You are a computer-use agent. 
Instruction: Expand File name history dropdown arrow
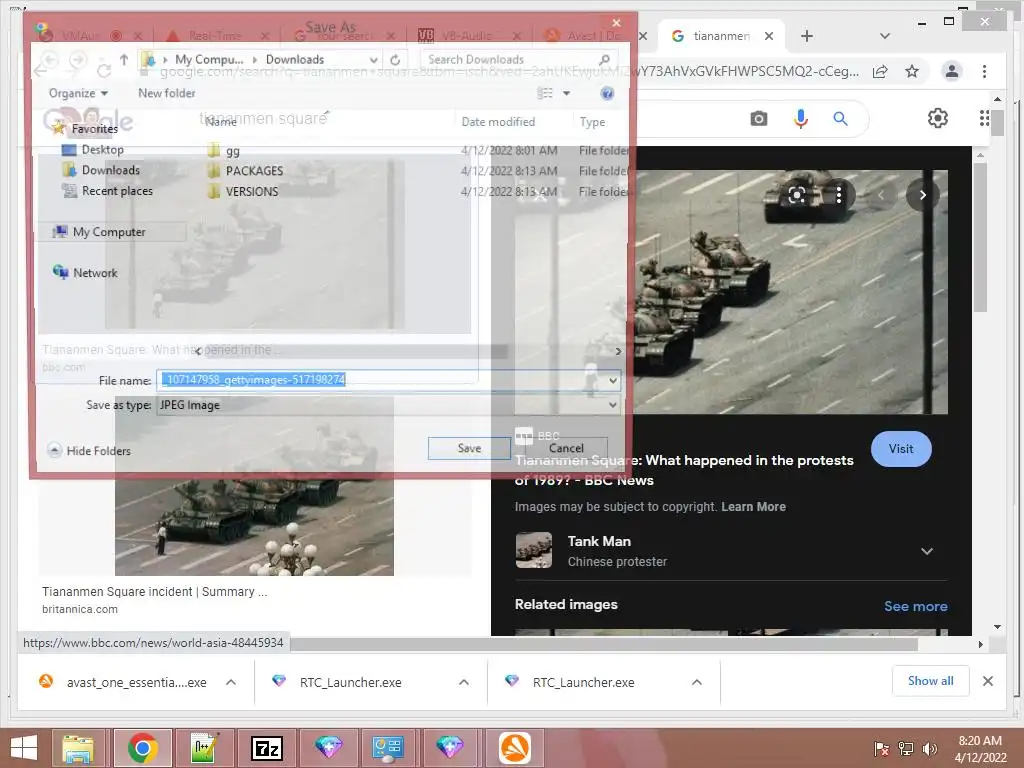point(613,380)
